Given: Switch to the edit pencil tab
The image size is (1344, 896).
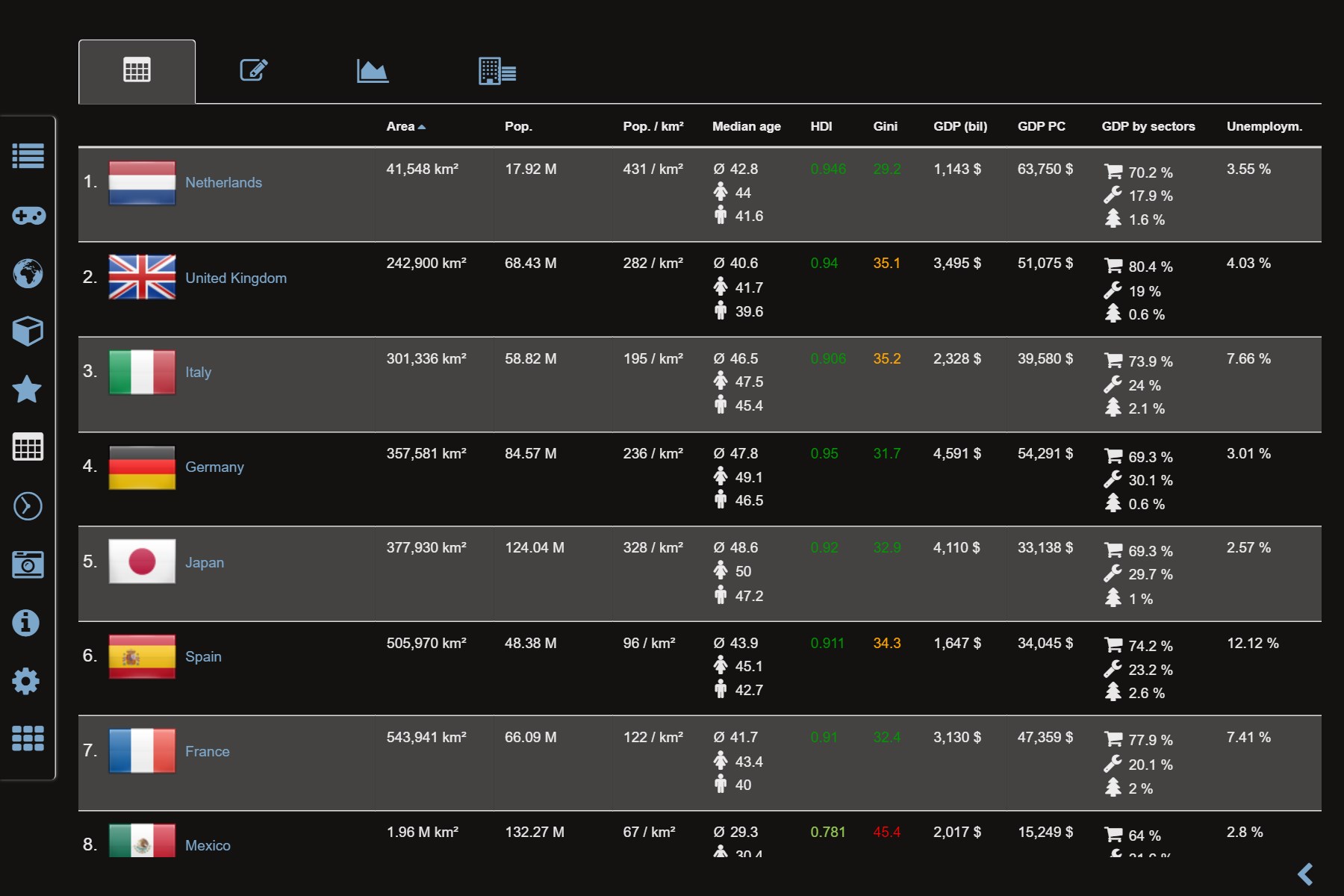Looking at the screenshot, I should pos(254,70).
